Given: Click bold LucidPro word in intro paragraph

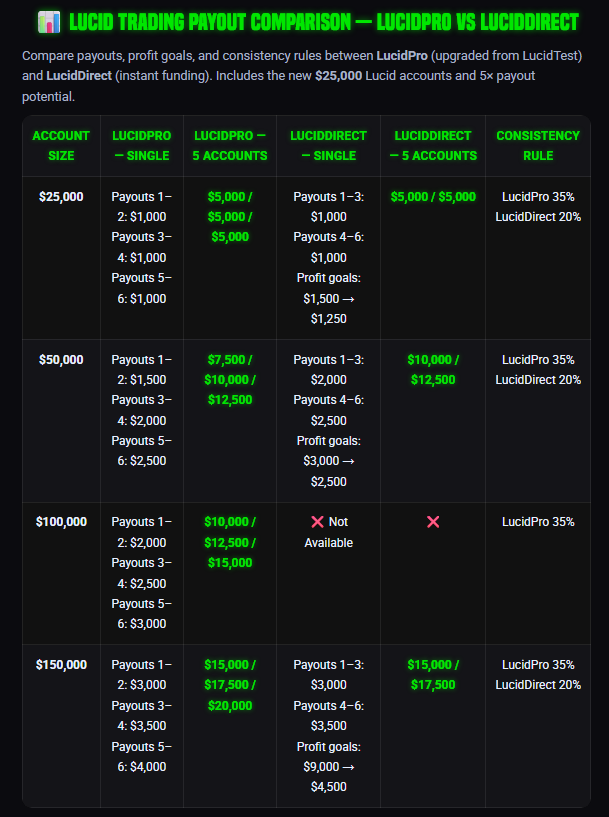Looking at the screenshot, I should click(402, 56).
